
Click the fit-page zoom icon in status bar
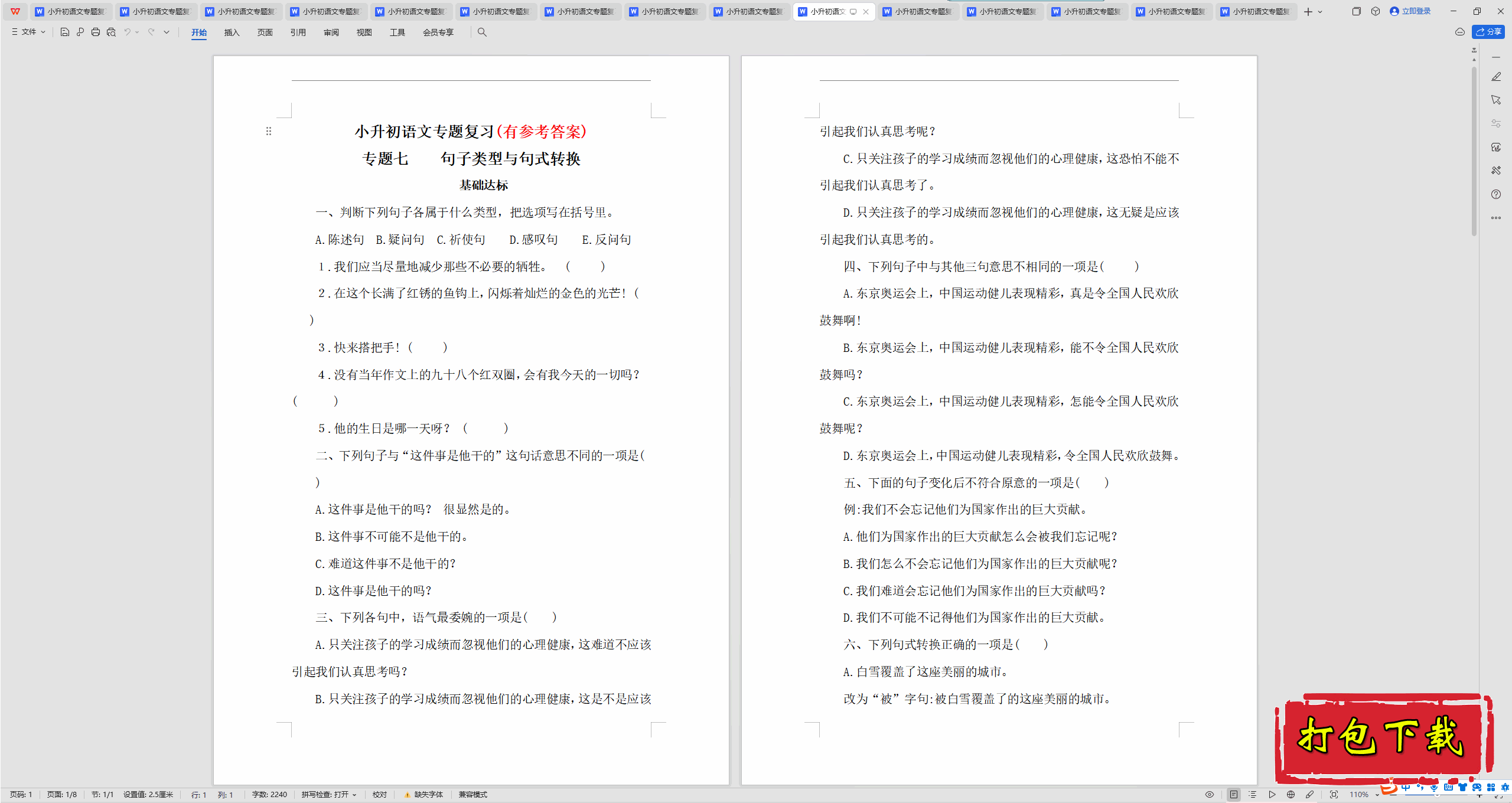point(1334,795)
